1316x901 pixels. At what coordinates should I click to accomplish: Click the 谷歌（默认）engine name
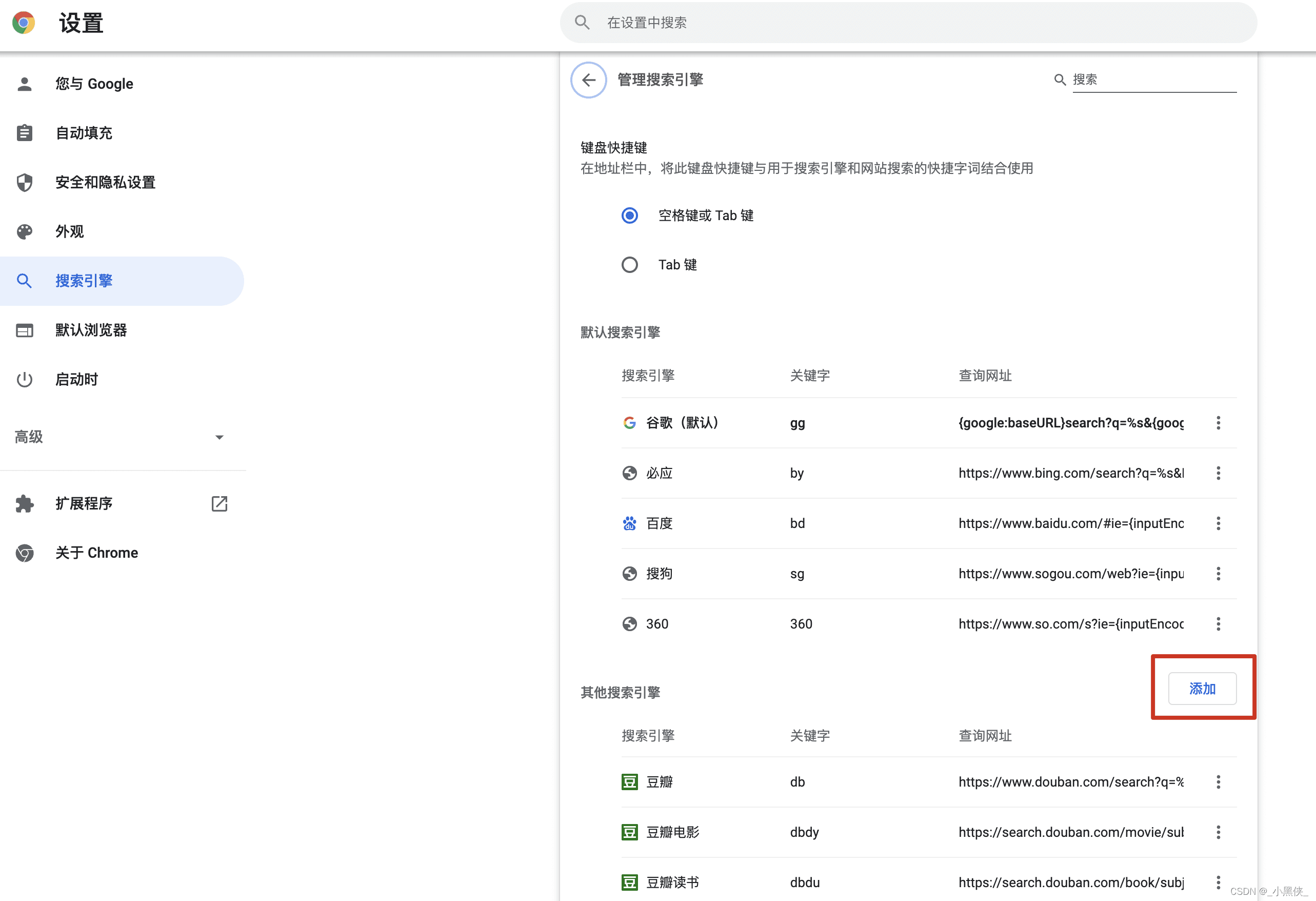point(682,423)
